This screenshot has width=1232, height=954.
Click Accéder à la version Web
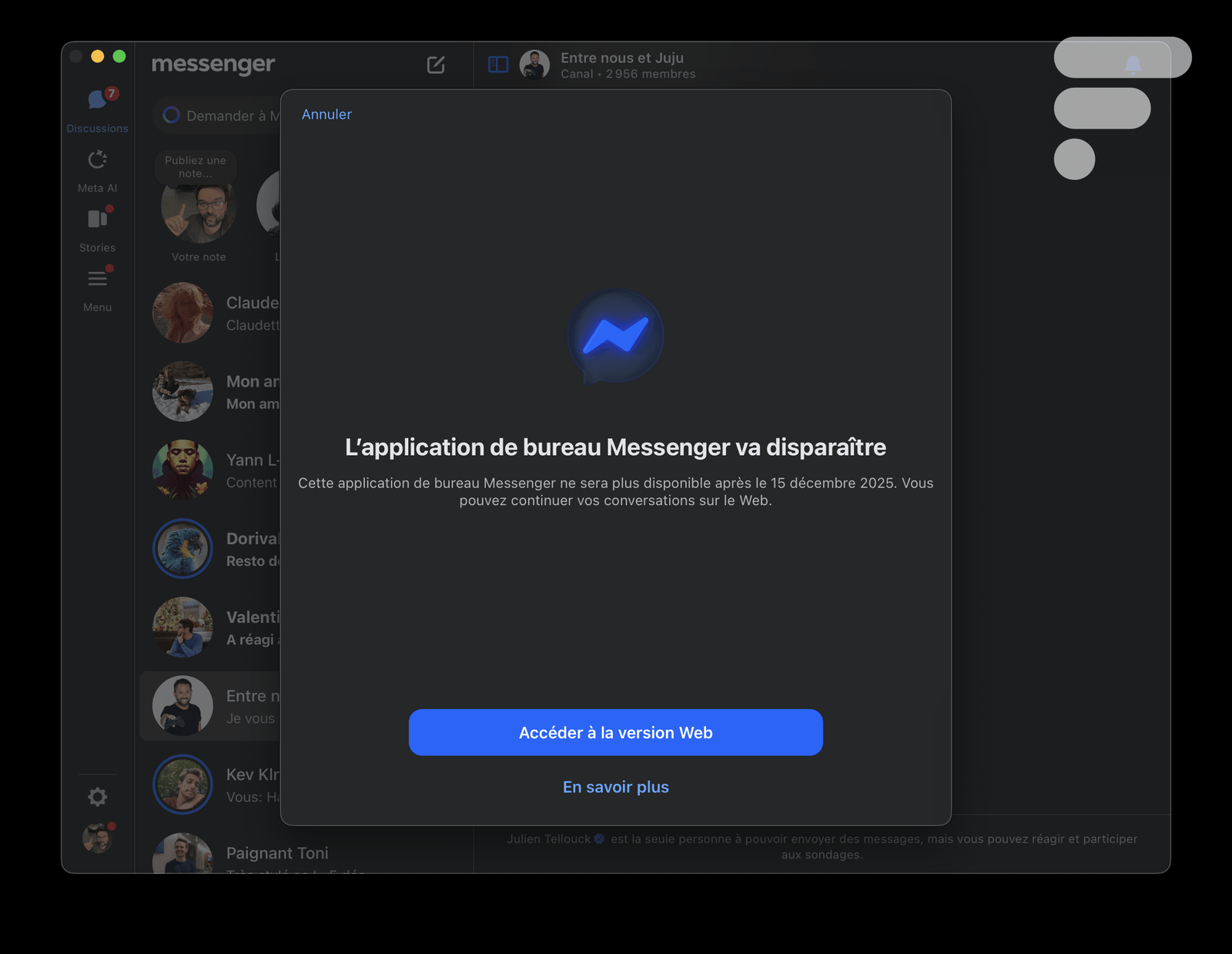(615, 732)
